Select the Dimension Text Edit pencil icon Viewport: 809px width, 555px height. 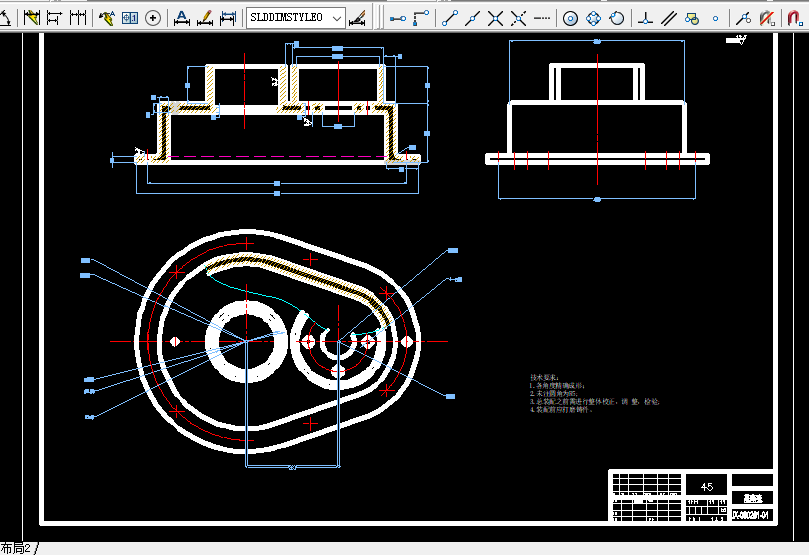click(x=205, y=18)
